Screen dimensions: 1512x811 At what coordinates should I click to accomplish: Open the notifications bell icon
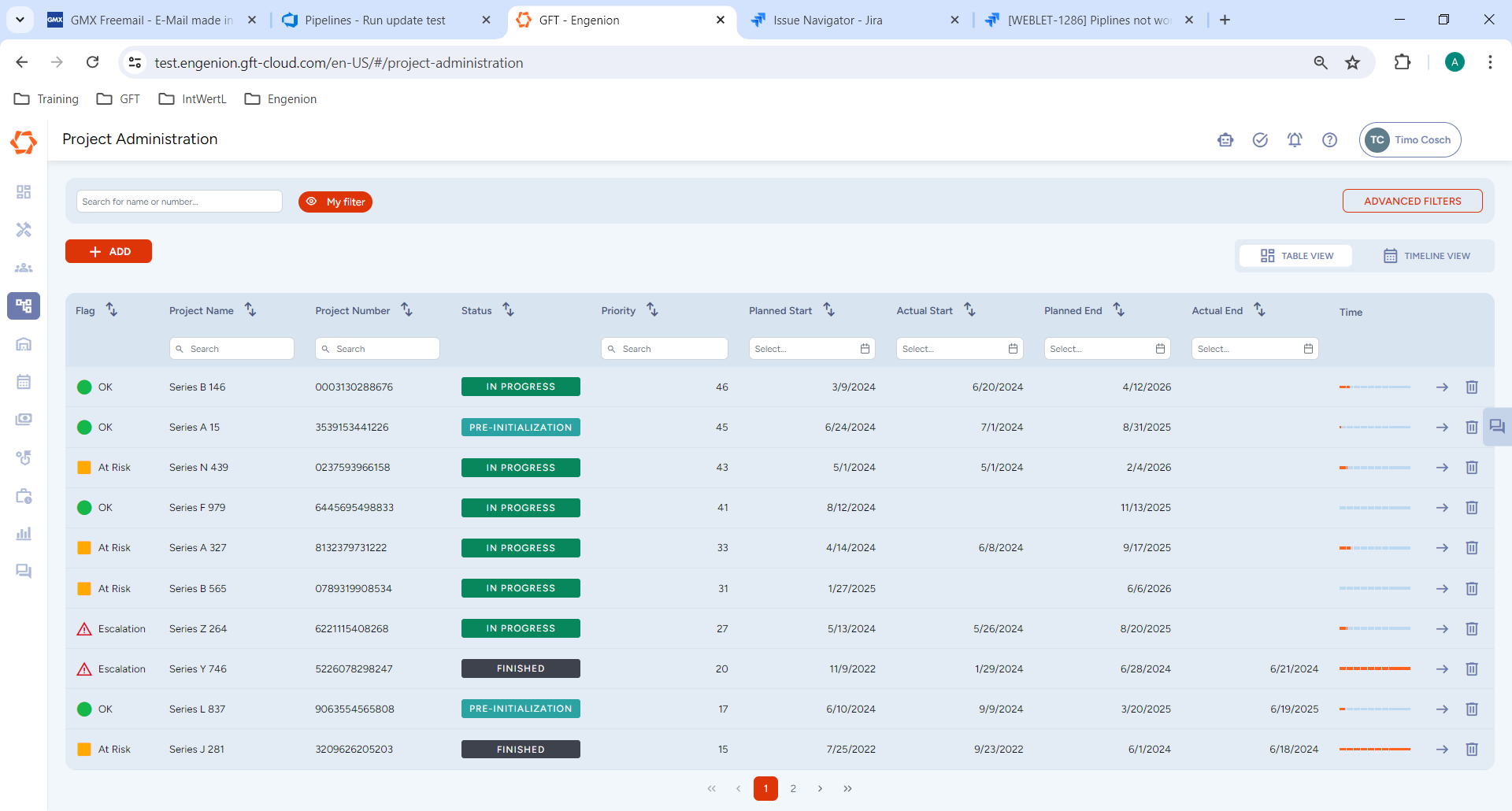click(1295, 140)
